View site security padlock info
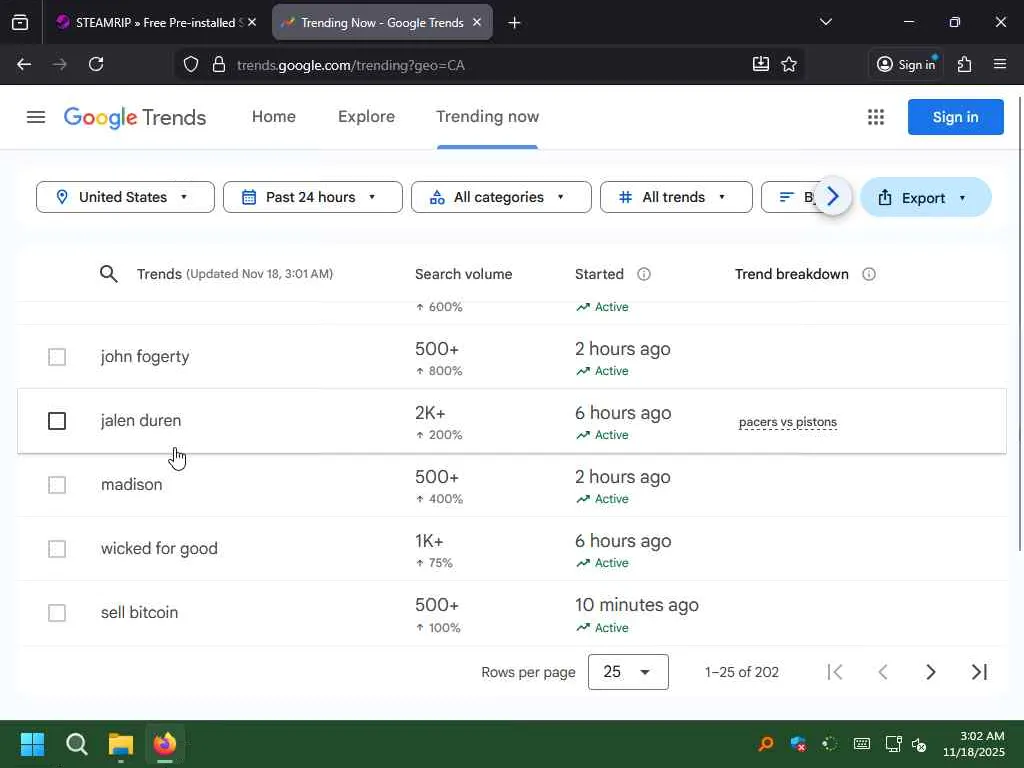Screen dimensions: 1024x768 pyautogui.click(x=219, y=65)
